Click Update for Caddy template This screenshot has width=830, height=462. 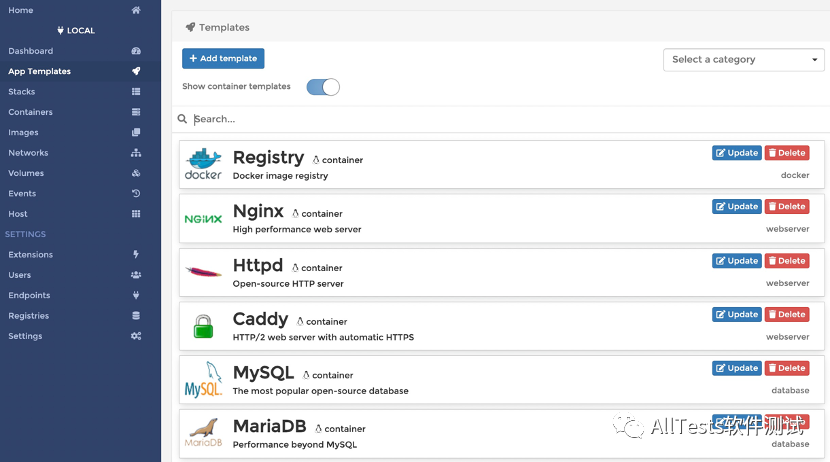(737, 314)
